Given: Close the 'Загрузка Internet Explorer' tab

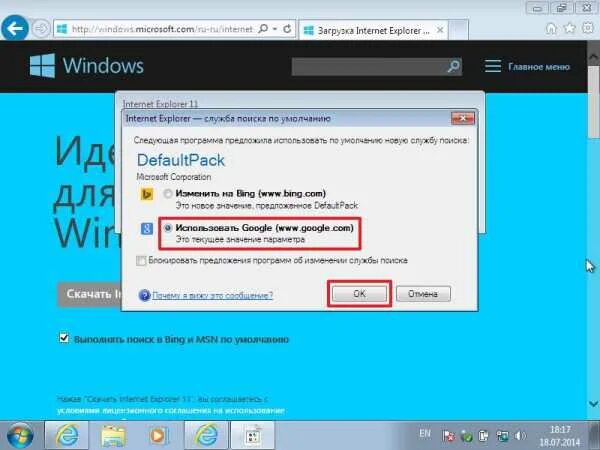Looking at the screenshot, I should [x=440, y=30].
